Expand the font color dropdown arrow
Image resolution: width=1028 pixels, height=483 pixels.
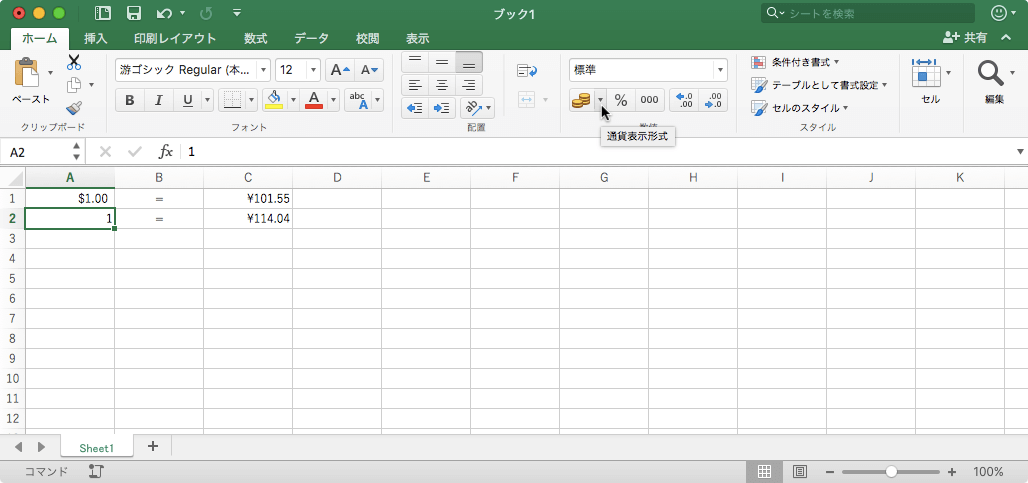(333, 100)
